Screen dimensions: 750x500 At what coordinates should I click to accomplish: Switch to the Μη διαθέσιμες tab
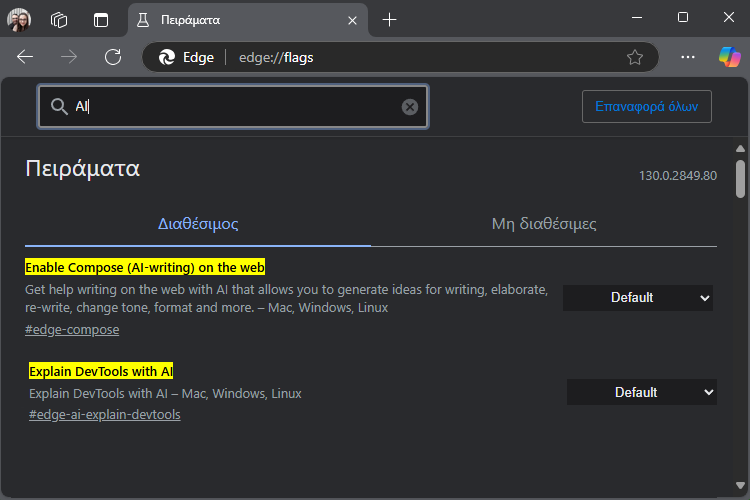pyautogui.click(x=544, y=224)
